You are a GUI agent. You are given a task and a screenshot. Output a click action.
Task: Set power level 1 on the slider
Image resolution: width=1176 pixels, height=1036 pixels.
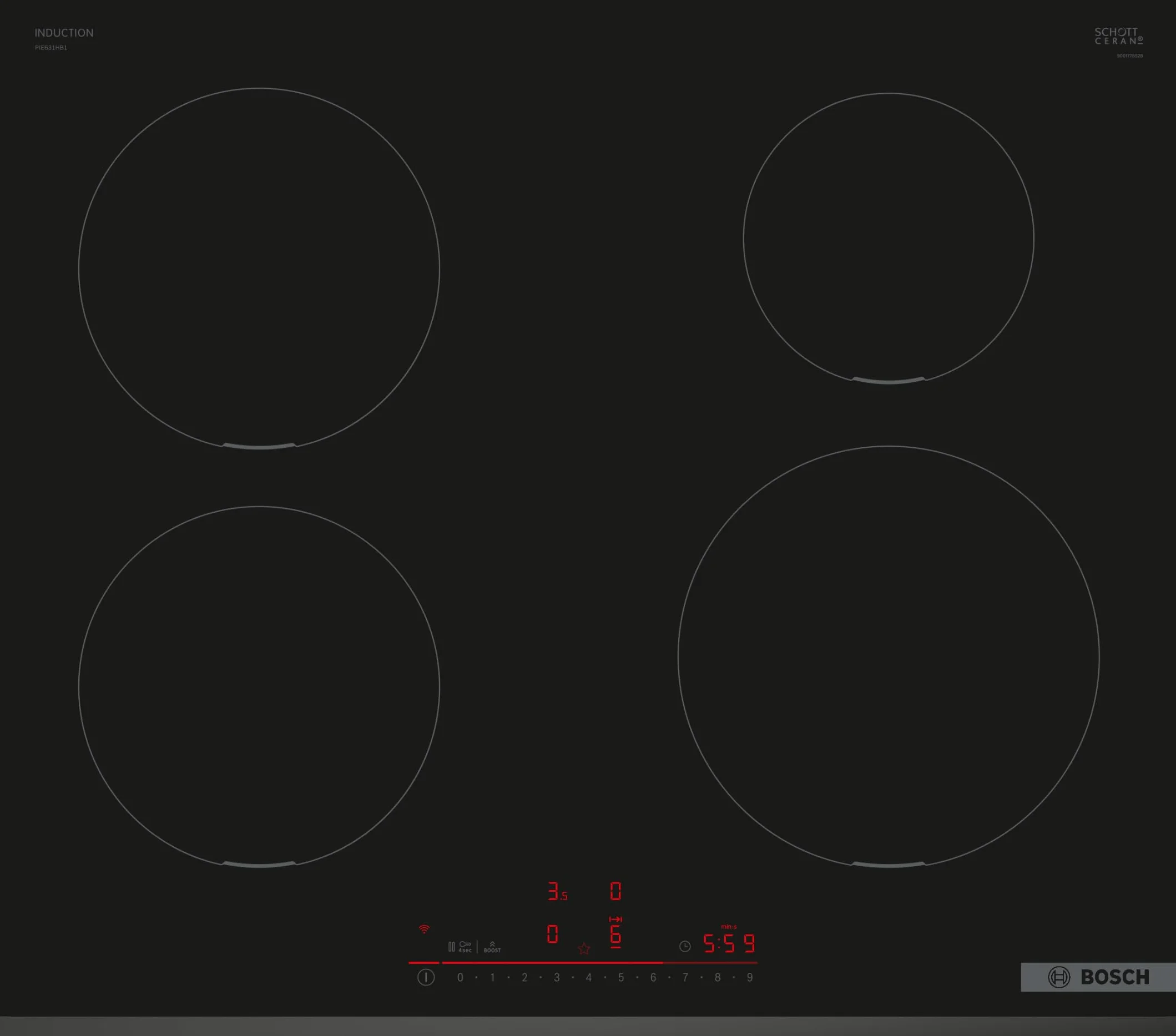point(492,977)
